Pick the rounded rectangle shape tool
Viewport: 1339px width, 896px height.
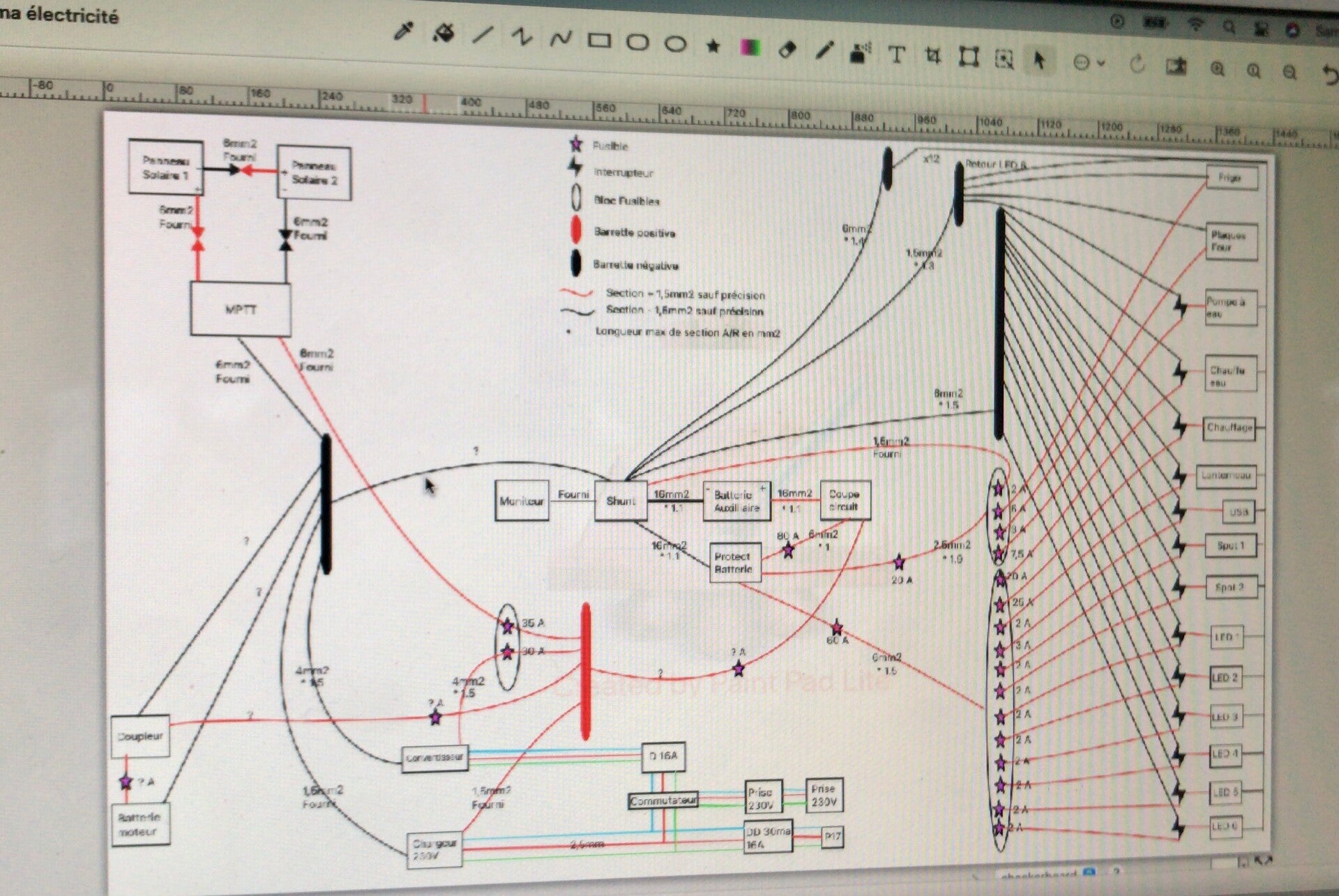pyautogui.click(x=637, y=43)
